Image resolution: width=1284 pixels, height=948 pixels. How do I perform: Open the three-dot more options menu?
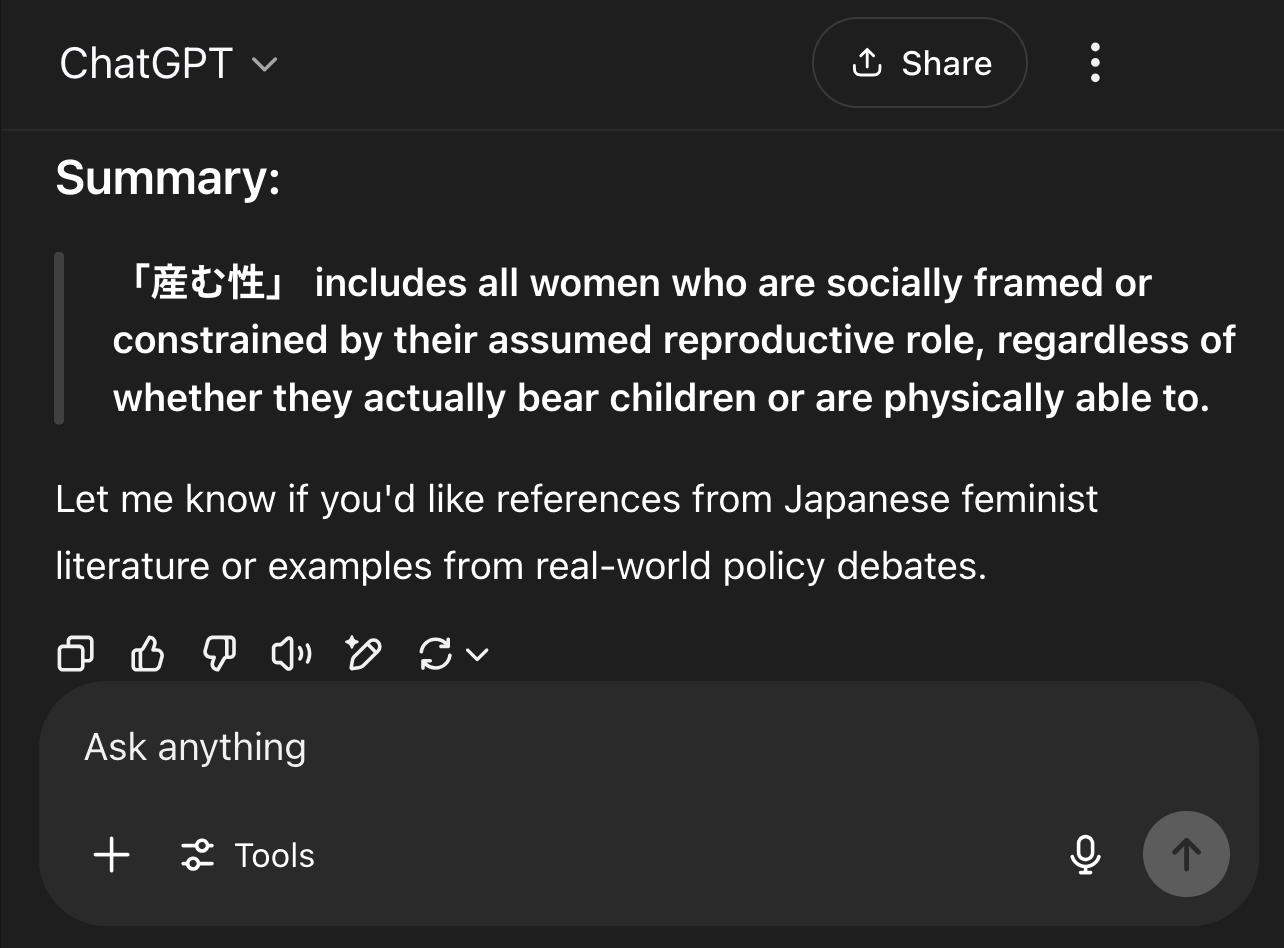point(1095,63)
